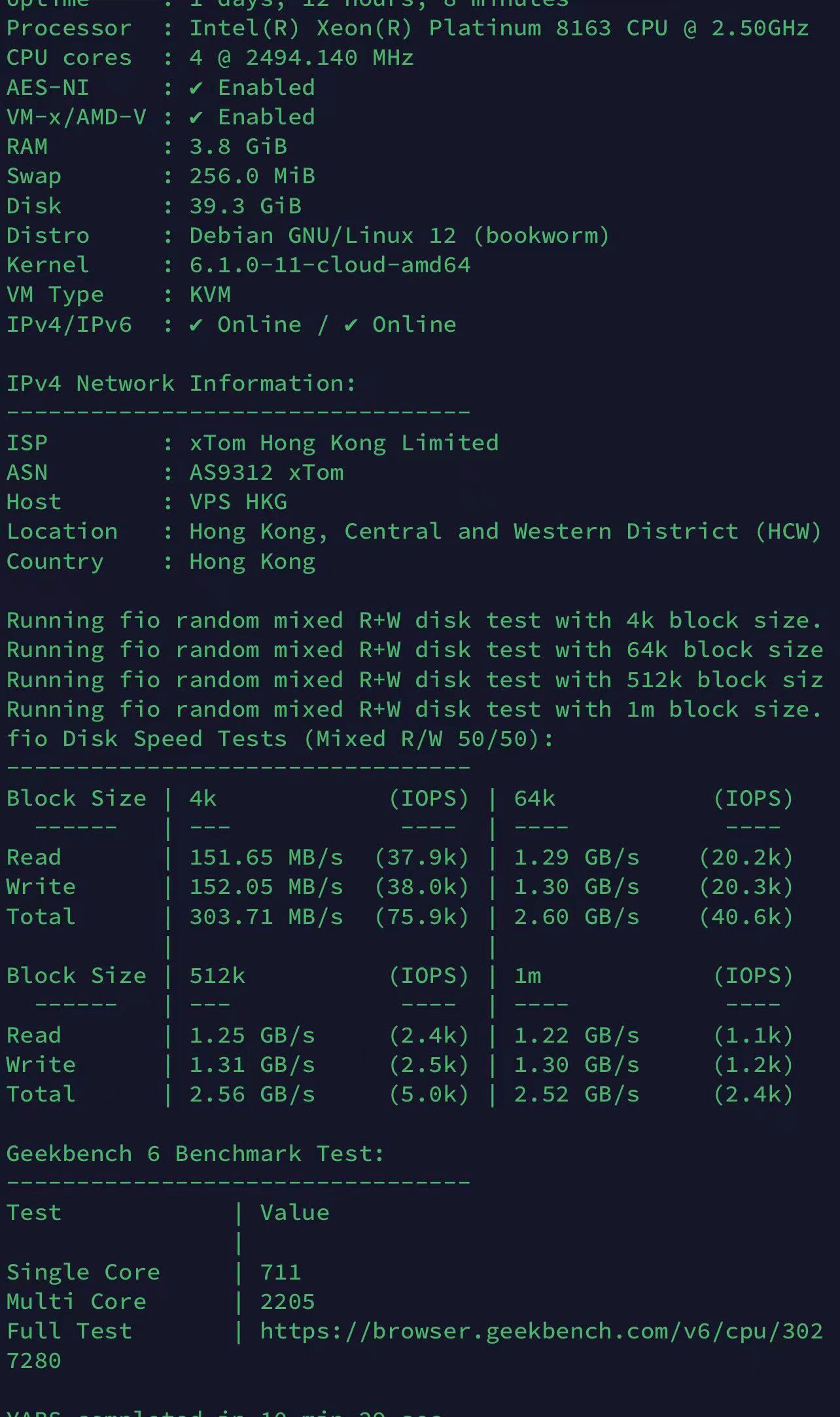The height and width of the screenshot is (1417, 840).
Task: Click the 4k total speed 303.71 MB/s
Action: tap(266, 917)
